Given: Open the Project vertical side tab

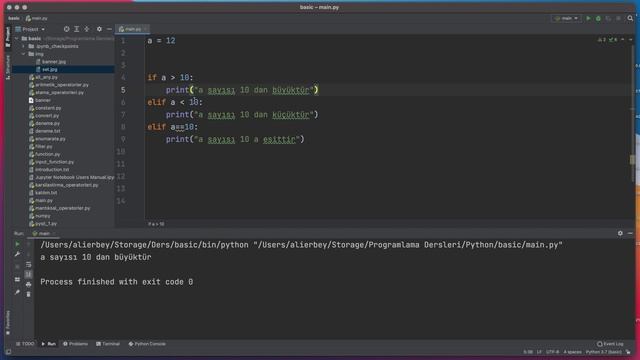Looking at the screenshot, I should (x=8, y=37).
